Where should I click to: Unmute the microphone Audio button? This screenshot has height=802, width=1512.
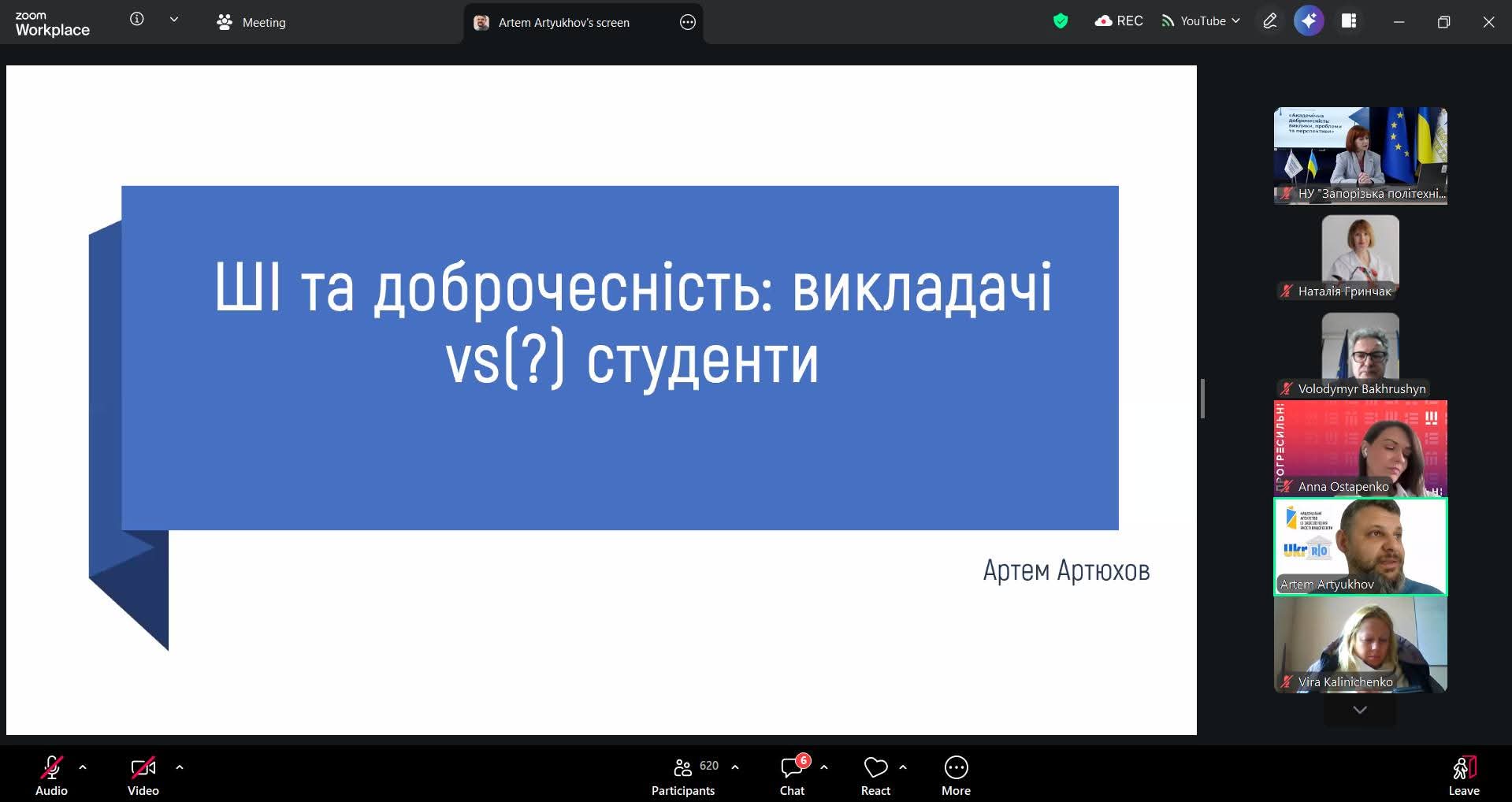pyautogui.click(x=51, y=776)
